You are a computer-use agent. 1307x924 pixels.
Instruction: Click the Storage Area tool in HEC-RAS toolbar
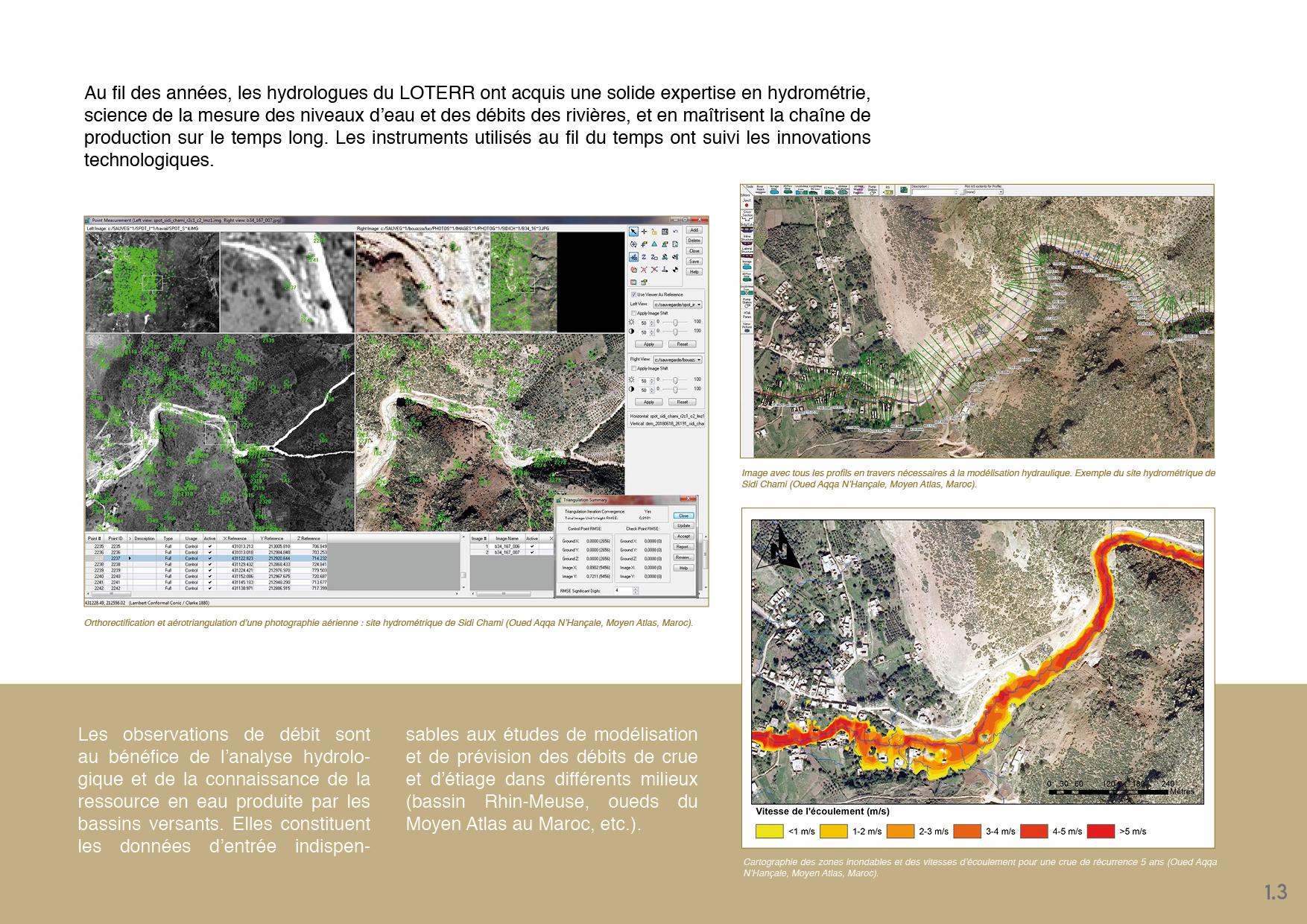(x=774, y=190)
